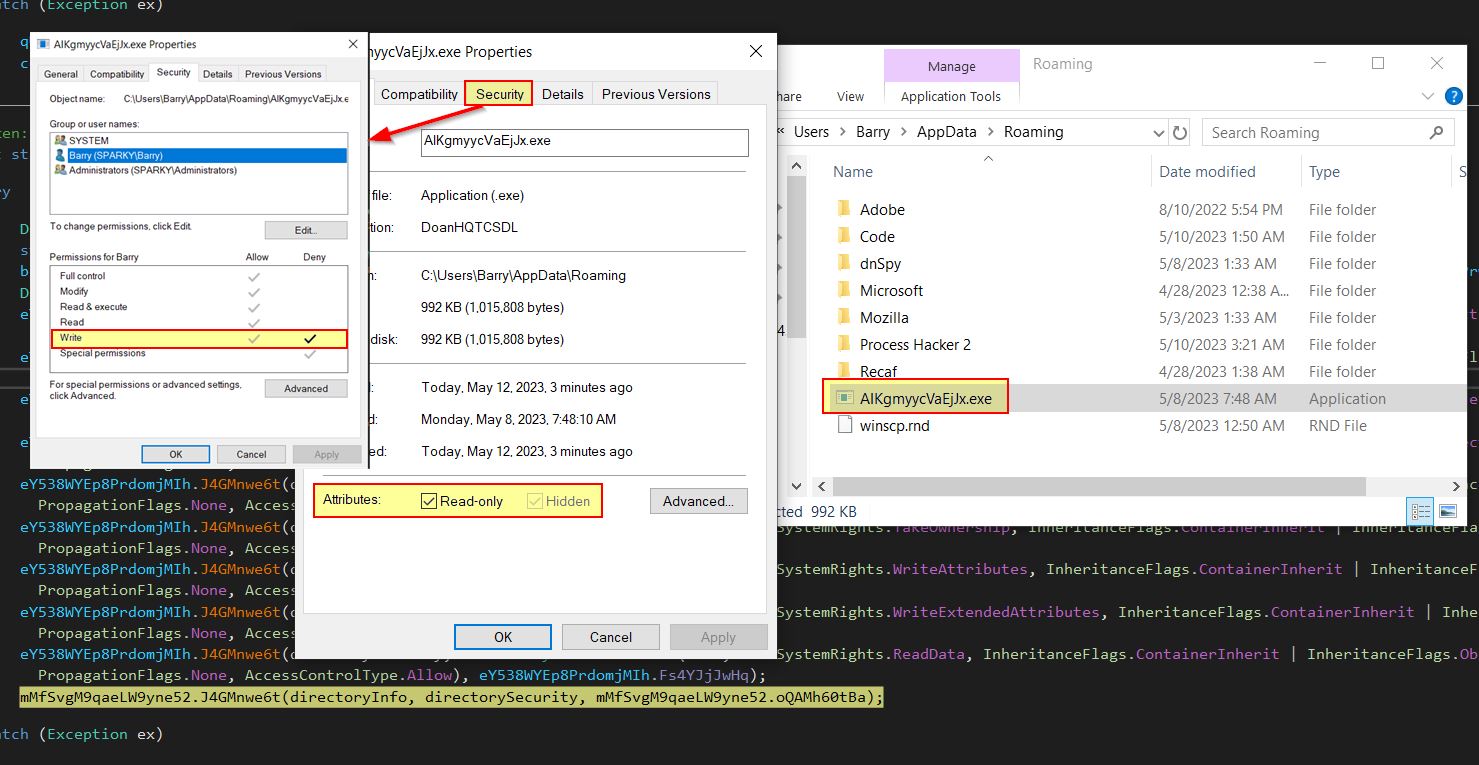Image resolution: width=1479 pixels, height=765 pixels.
Task: Open Previous Versions tab in large Properties window
Action: 656,94
